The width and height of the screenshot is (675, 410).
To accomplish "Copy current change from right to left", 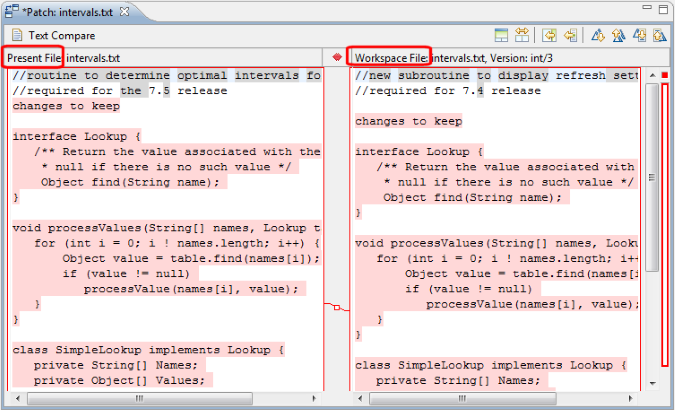I will (569, 36).
